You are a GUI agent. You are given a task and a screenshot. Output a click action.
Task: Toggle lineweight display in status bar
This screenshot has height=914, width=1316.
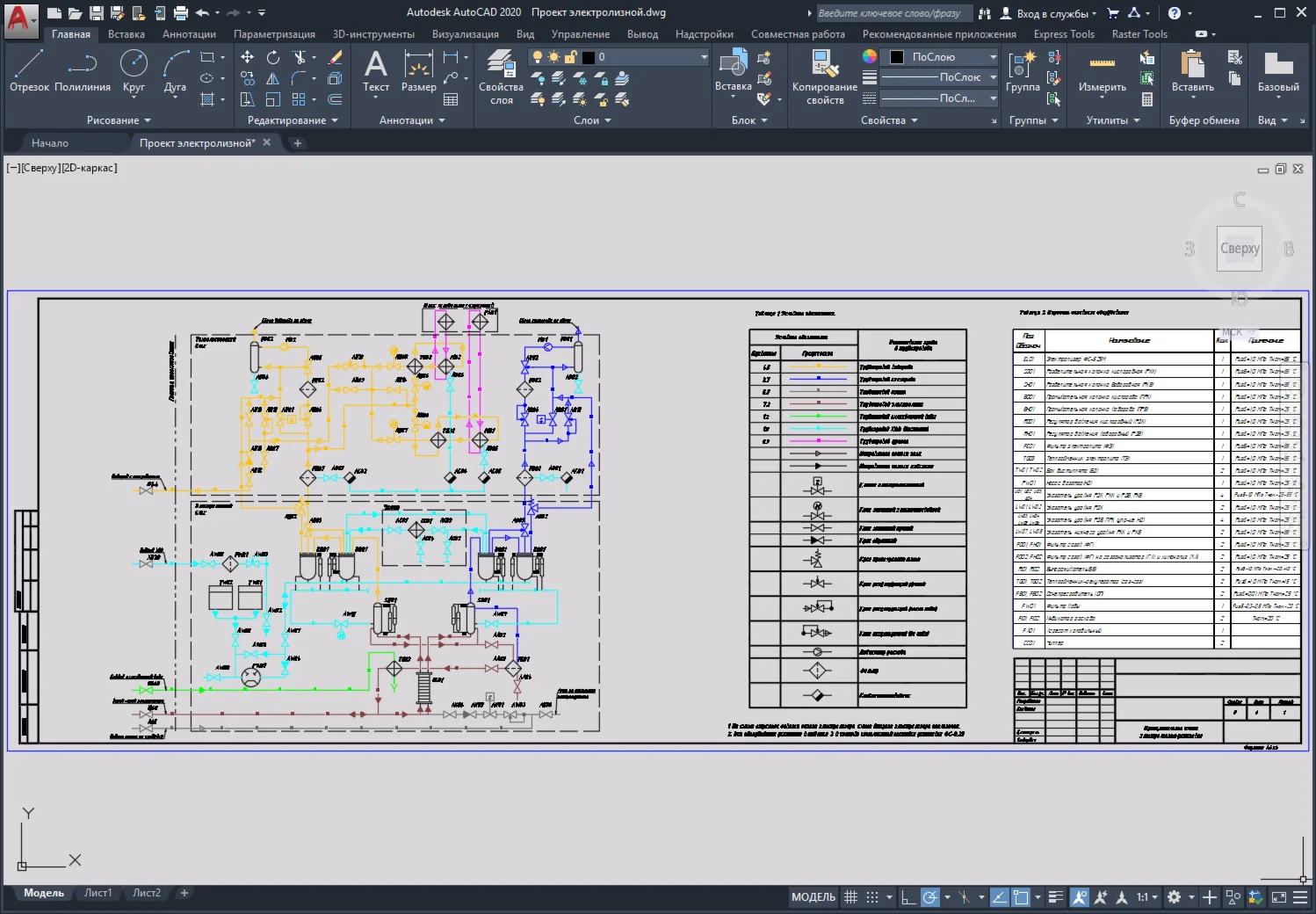(1056, 897)
